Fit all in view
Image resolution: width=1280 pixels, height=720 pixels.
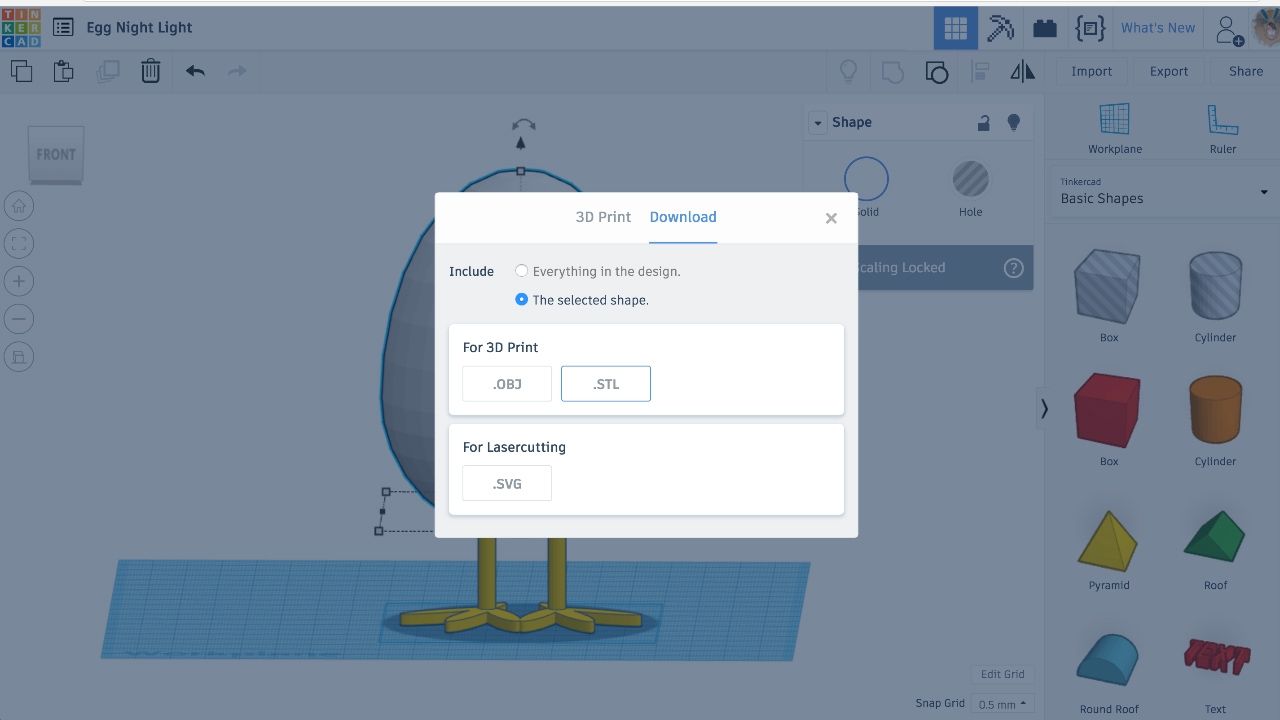18,243
